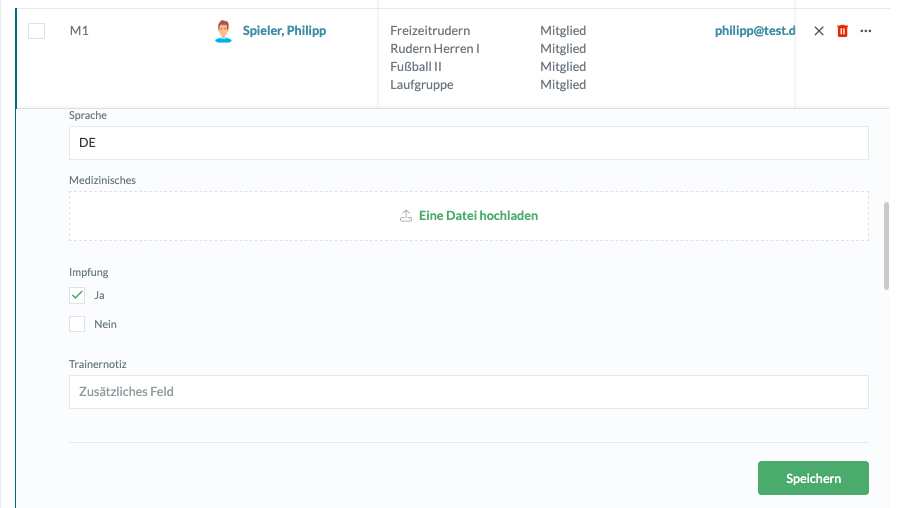Click the Eine Datei hochladen text
The width and height of the screenshot is (902, 508).
click(479, 216)
